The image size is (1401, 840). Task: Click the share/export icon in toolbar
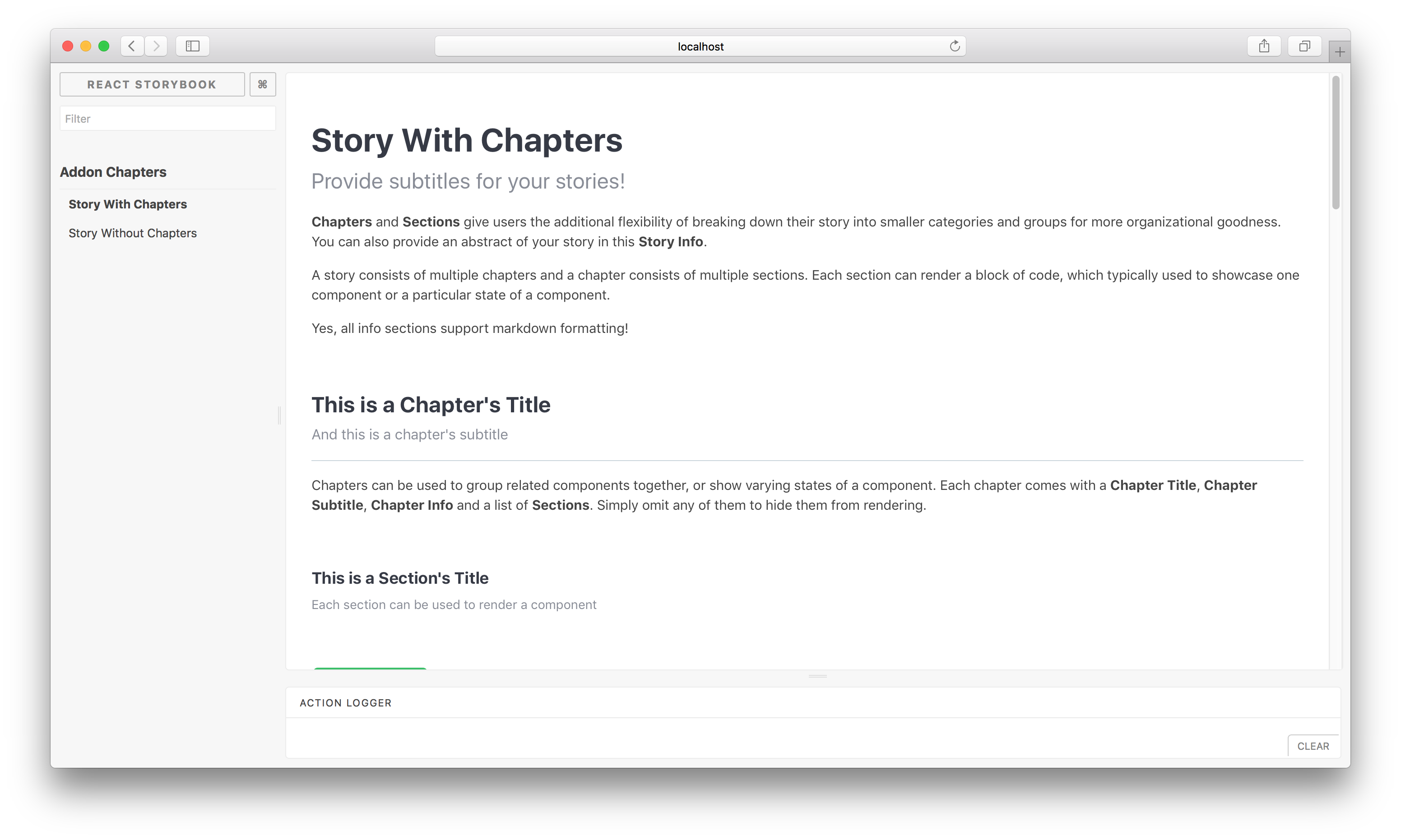pyautogui.click(x=1263, y=46)
